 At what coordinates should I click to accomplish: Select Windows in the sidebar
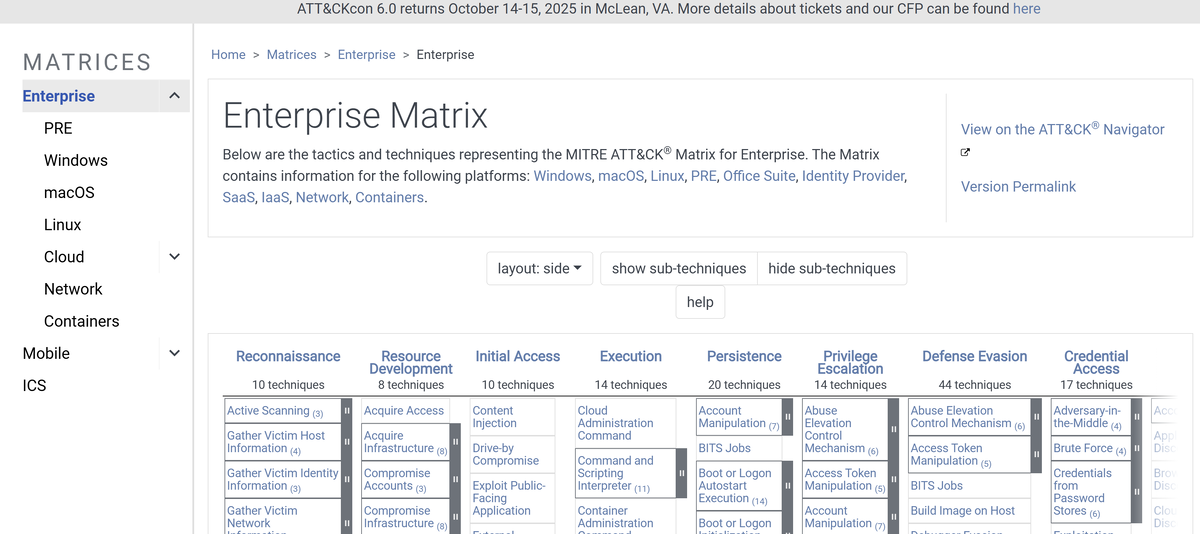coord(76,160)
